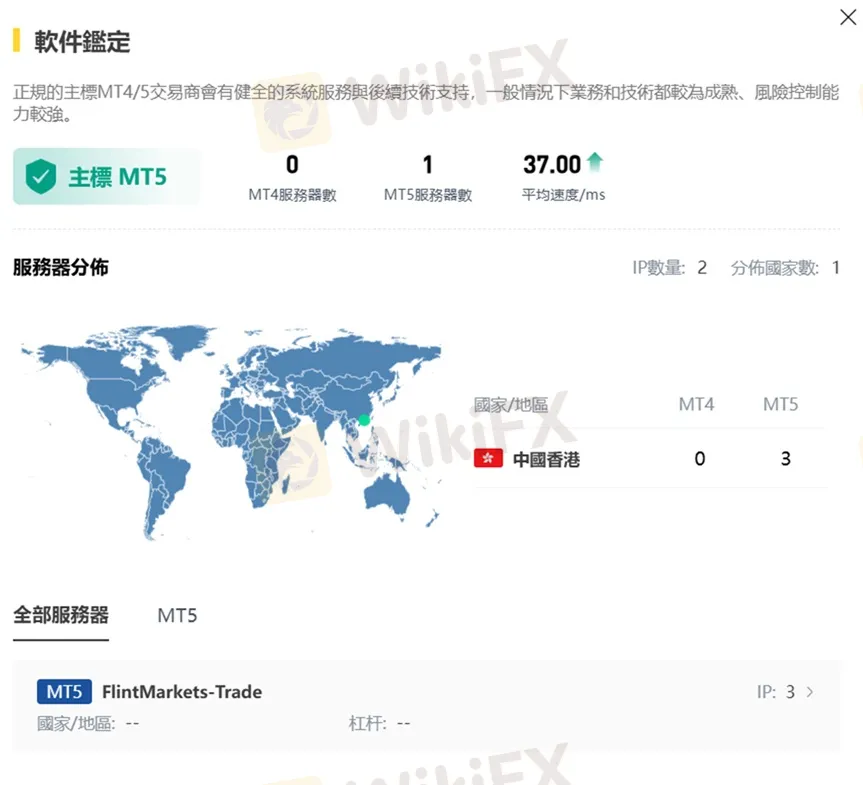Toggle the MT4 column header in the table

click(x=696, y=405)
